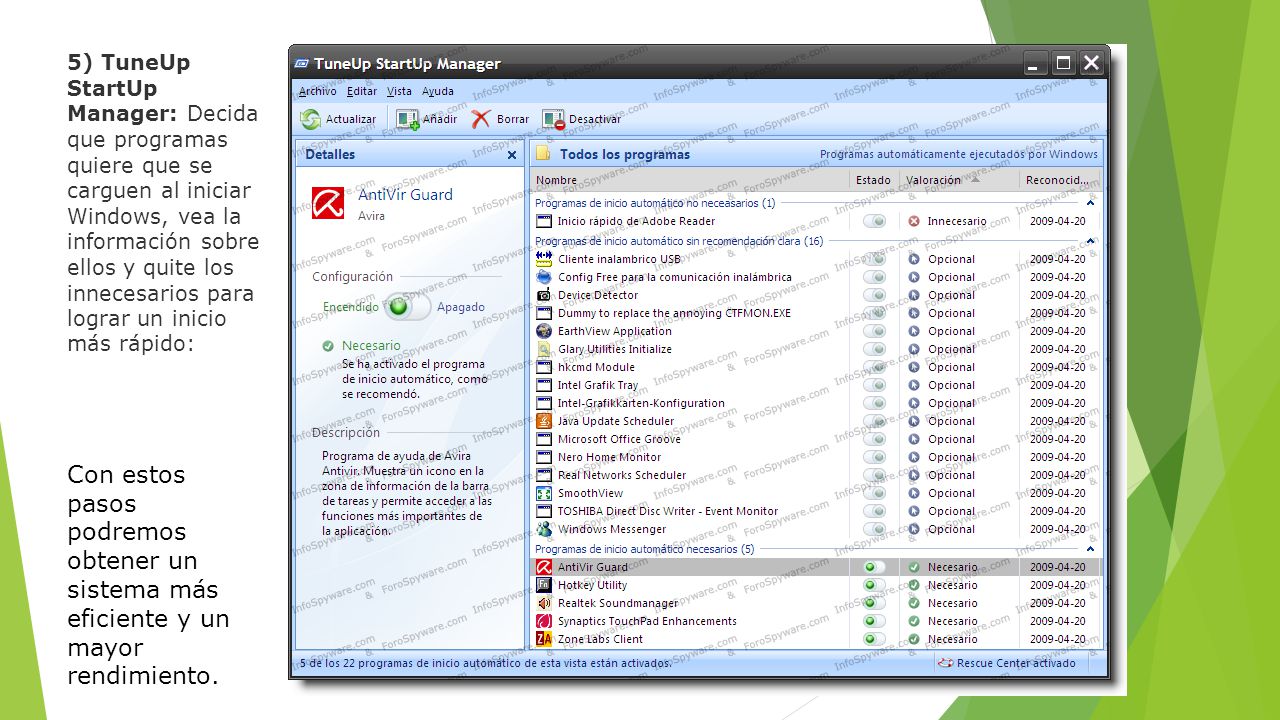
Task: Toggle state of Inicio rápido de Adobe Reader
Action: (x=875, y=221)
